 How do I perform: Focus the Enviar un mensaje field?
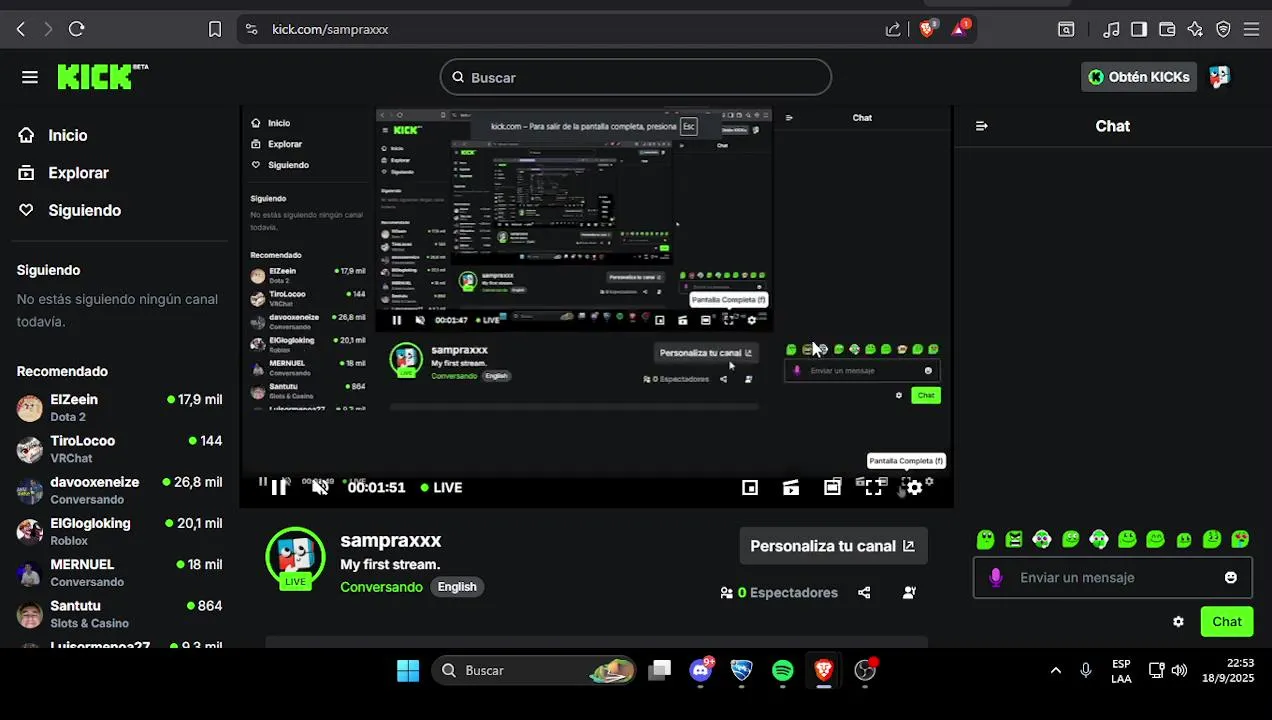pos(1112,578)
